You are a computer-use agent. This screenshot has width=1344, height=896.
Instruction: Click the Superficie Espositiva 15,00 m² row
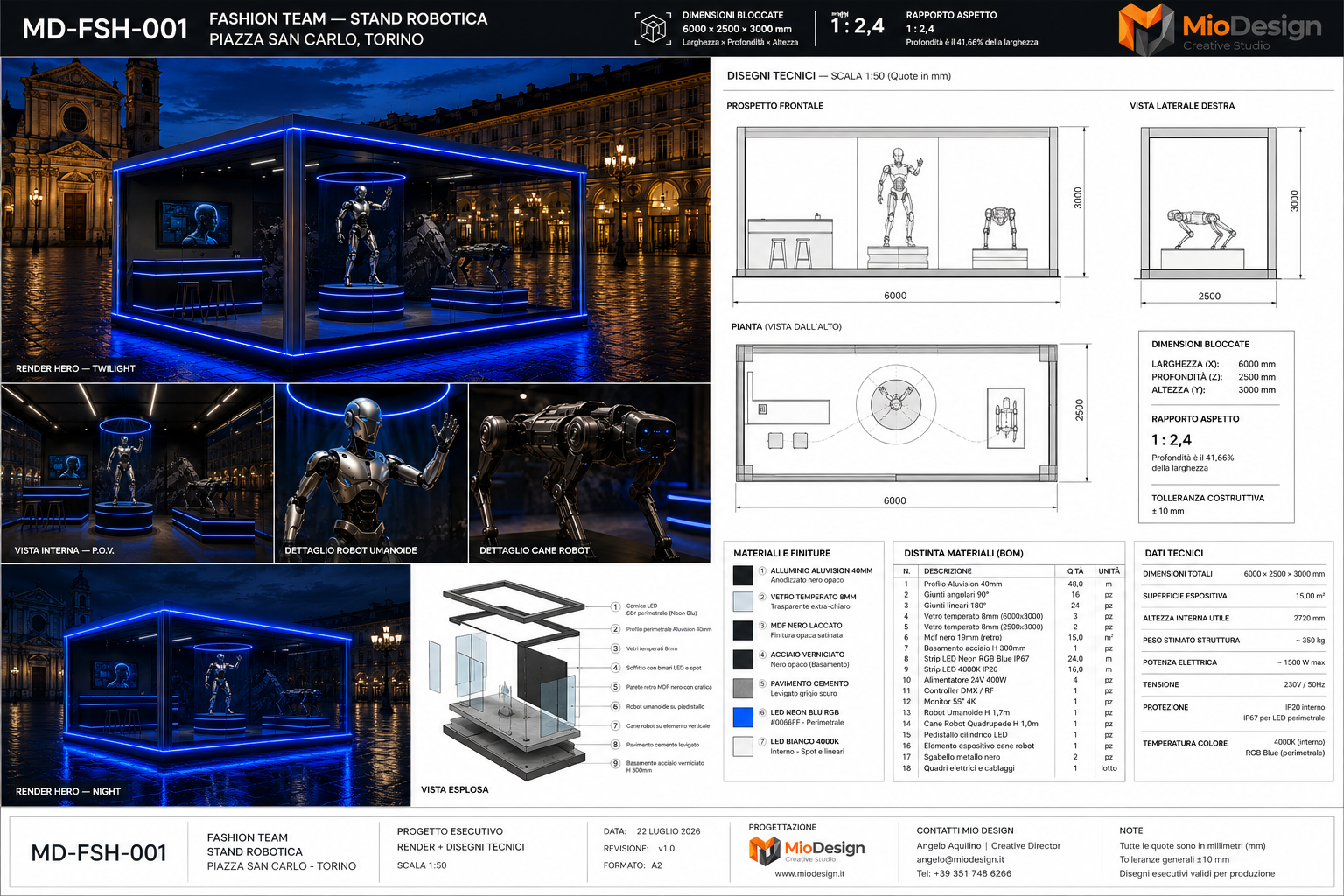1234,596
